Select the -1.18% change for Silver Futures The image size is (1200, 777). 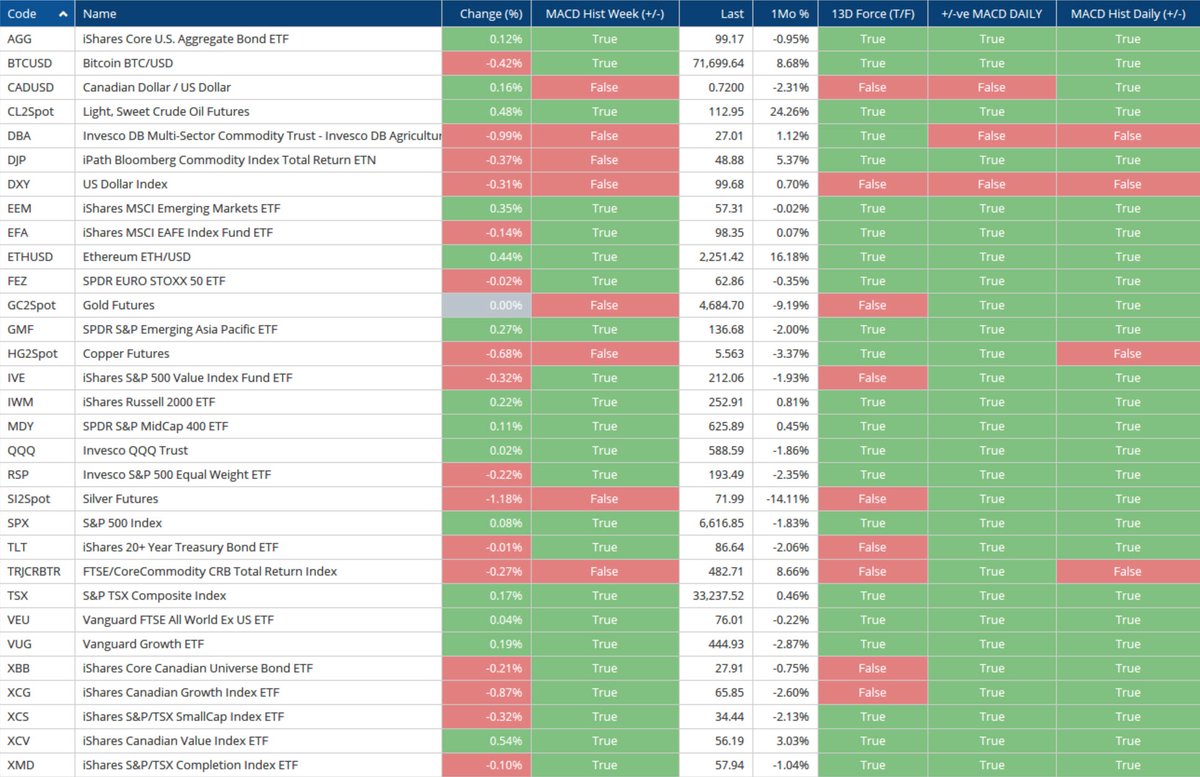point(487,498)
